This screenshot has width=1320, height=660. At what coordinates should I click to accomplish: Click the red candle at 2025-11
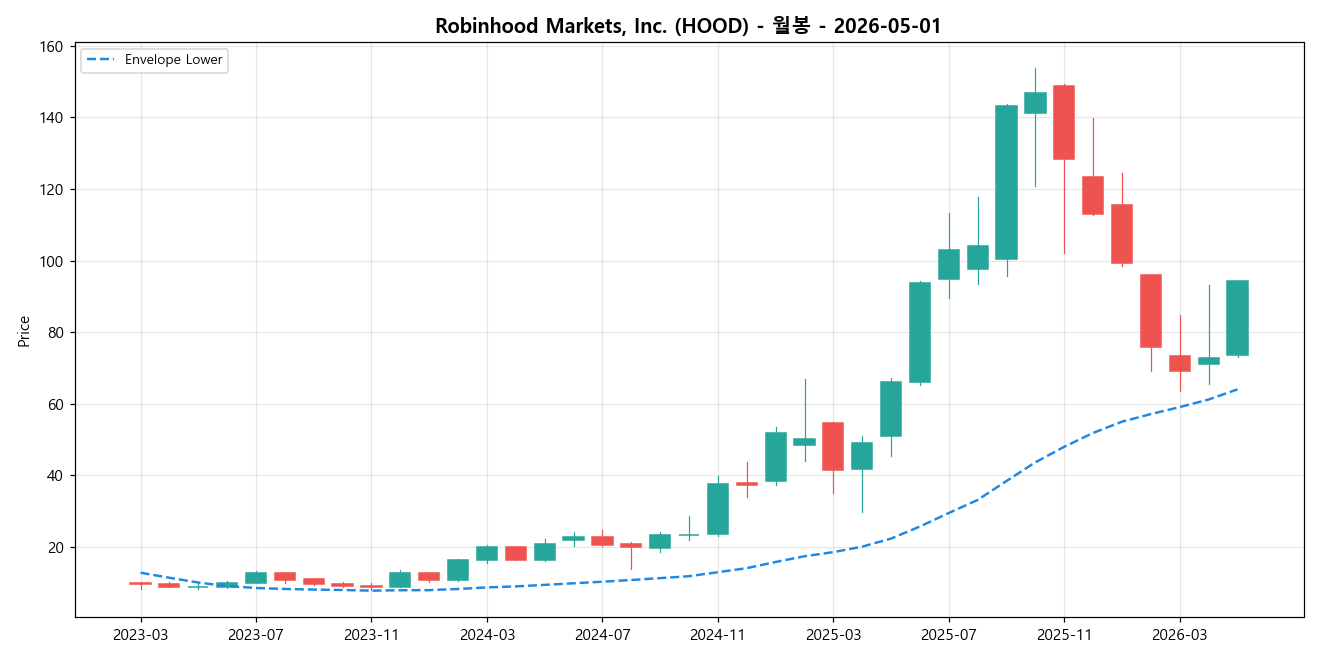tap(1064, 122)
